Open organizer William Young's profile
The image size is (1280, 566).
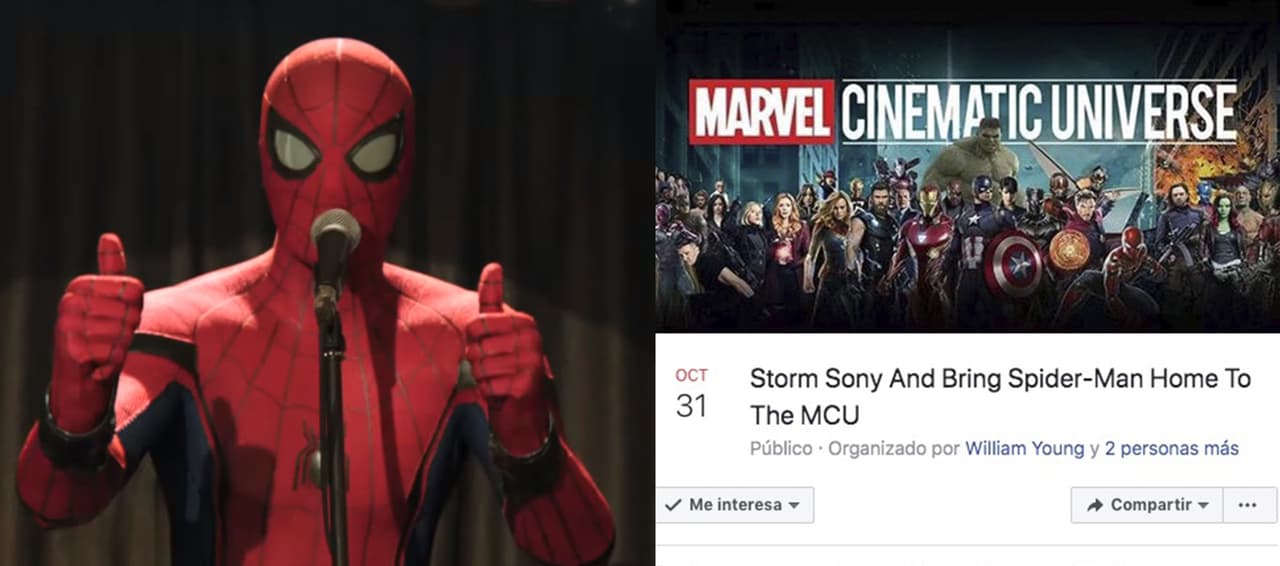[x=1024, y=449]
